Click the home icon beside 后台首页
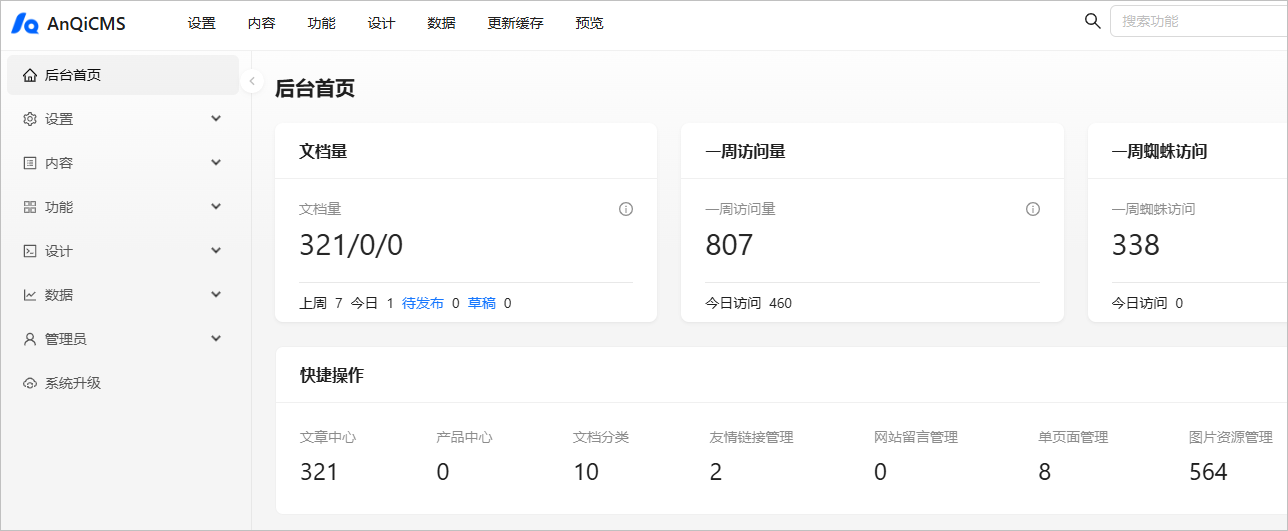This screenshot has width=1288, height=531. coord(30,75)
